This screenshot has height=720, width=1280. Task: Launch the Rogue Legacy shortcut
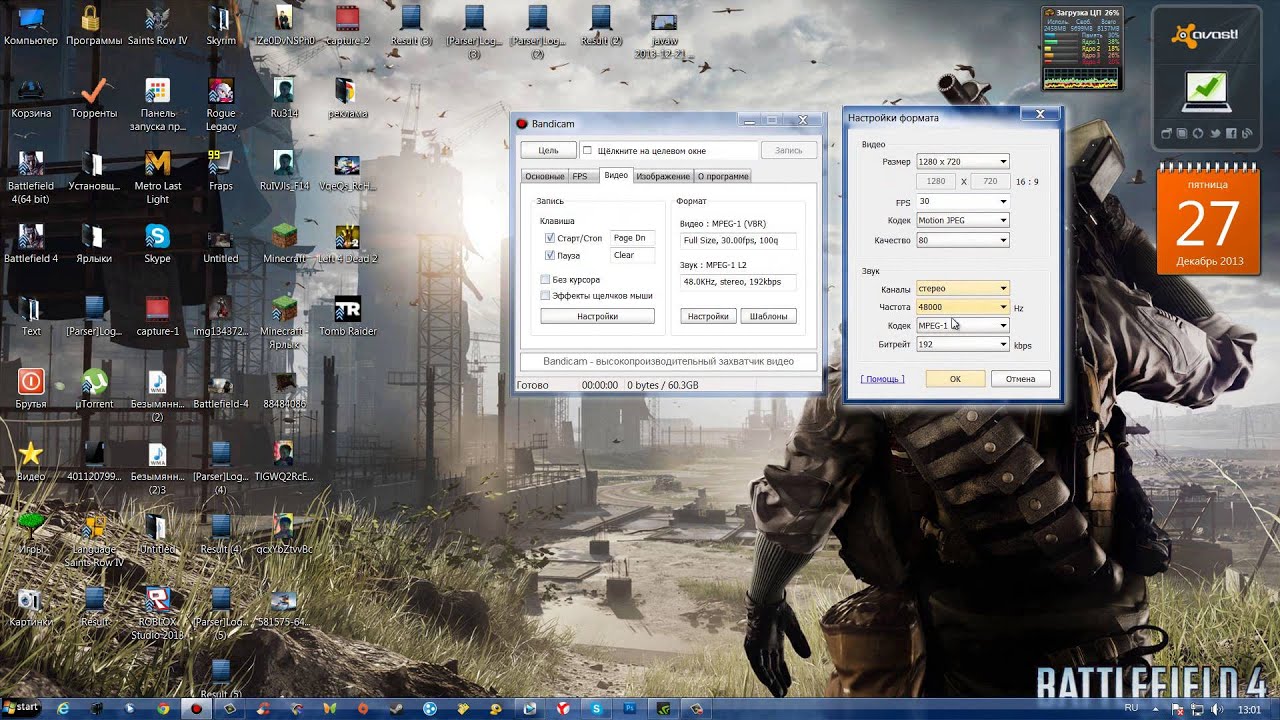pos(221,105)
